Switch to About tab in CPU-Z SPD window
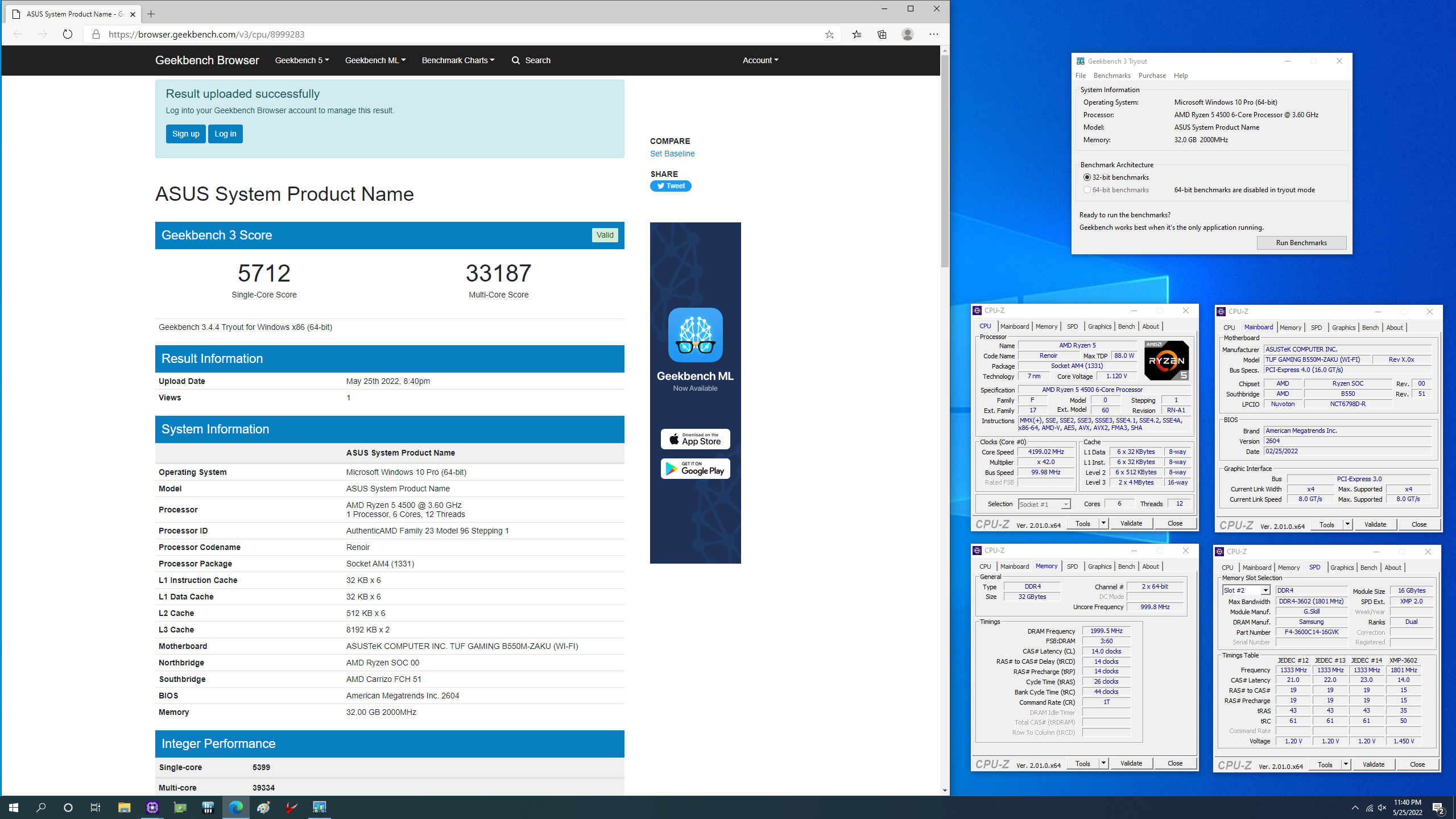 coord(1392,568)
